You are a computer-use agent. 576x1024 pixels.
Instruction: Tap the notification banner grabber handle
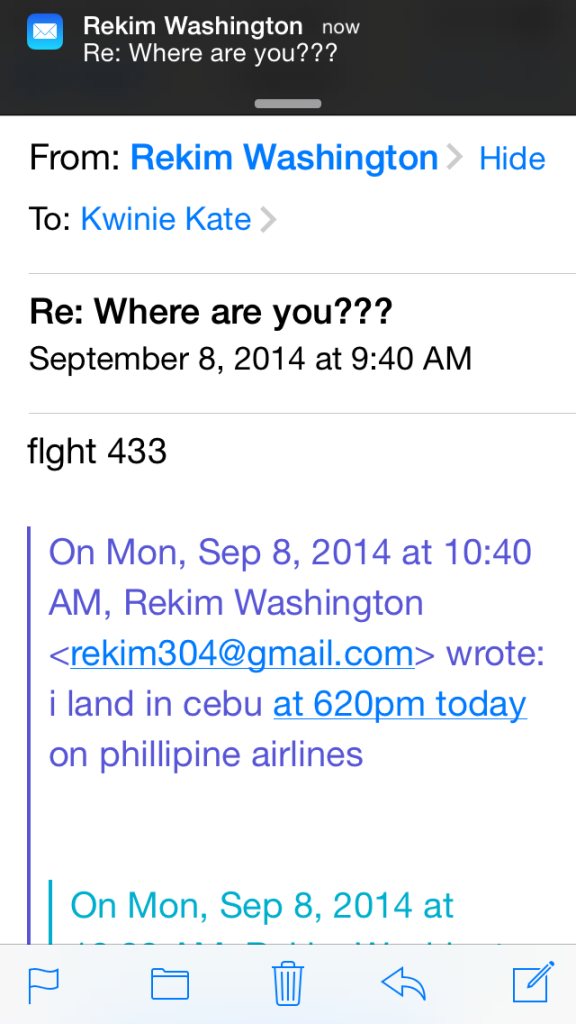(x=288, y=103)
